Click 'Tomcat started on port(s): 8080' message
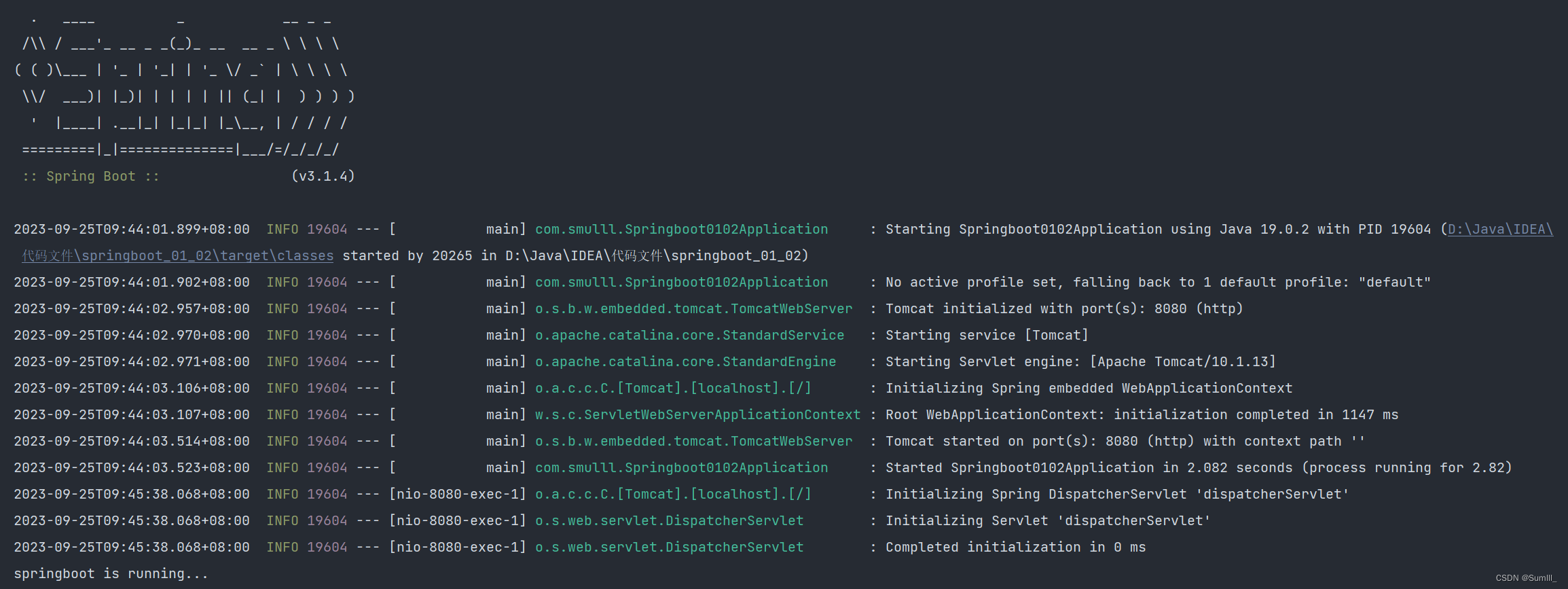Image resolution: width=1568 pixels, height=589 pixels. (1125, 442)
